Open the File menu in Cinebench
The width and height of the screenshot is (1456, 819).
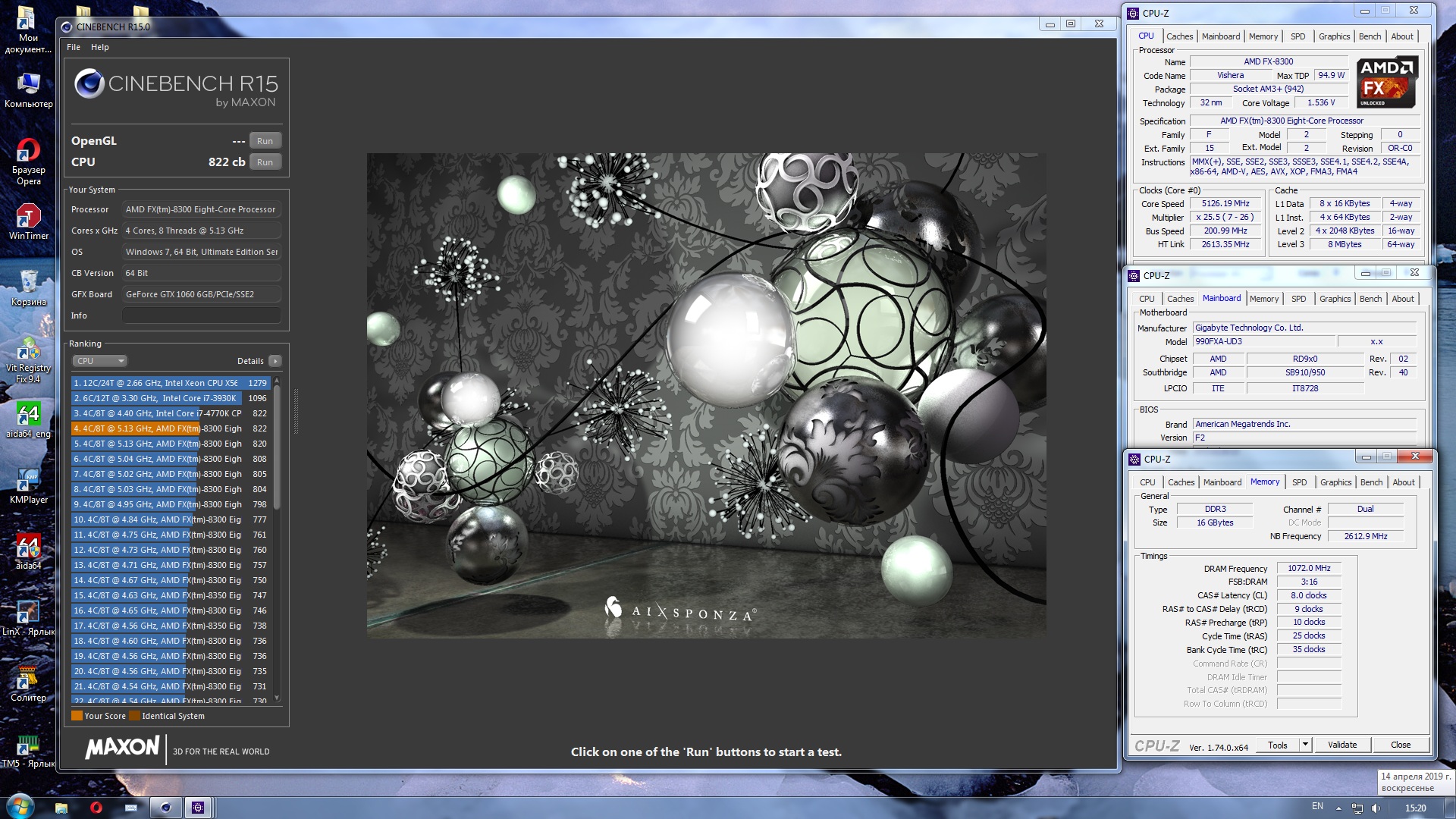tap(74, 47)
